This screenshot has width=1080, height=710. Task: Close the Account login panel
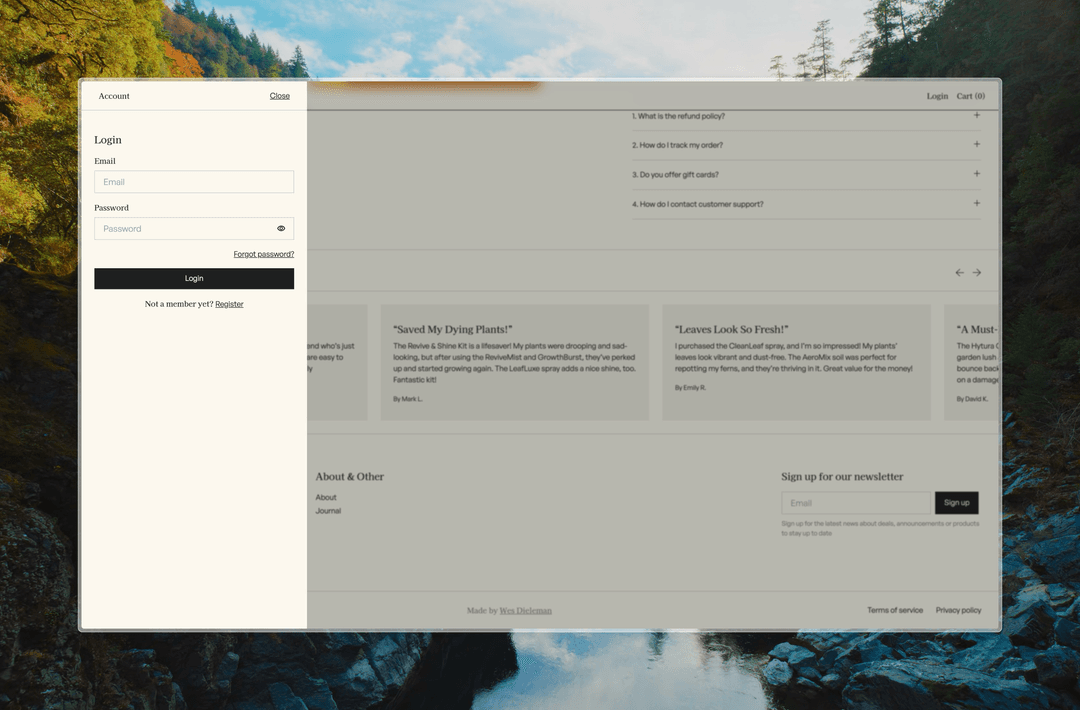[x=280, y=96]
